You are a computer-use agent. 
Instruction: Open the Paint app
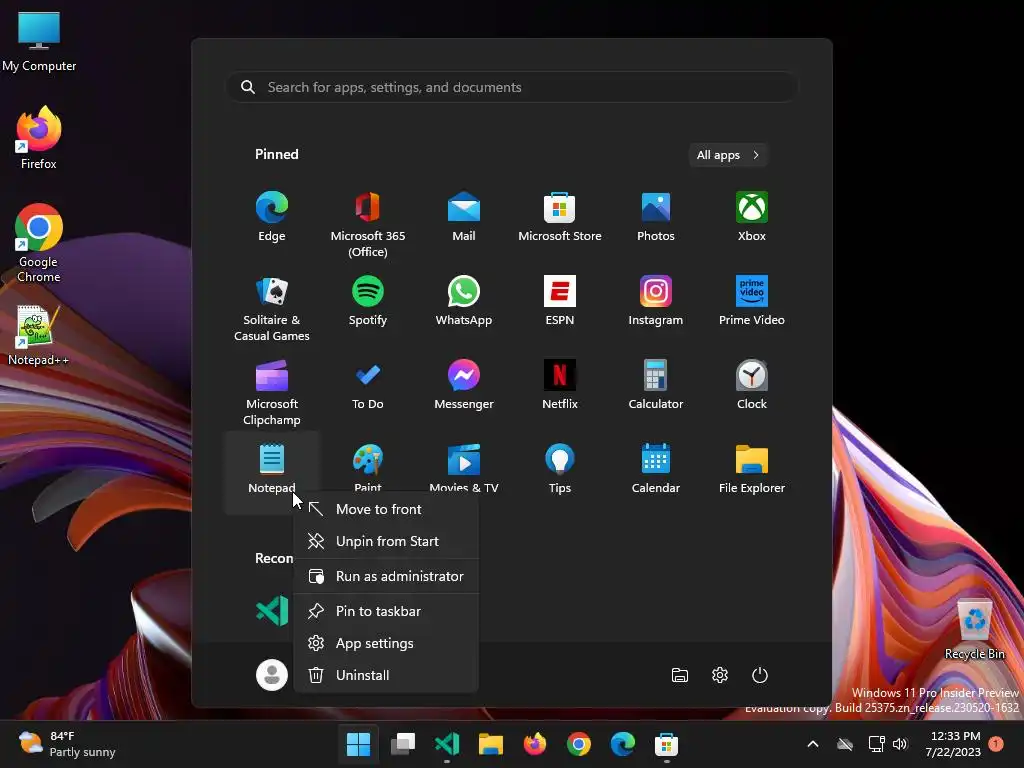(x=368, y=468)
